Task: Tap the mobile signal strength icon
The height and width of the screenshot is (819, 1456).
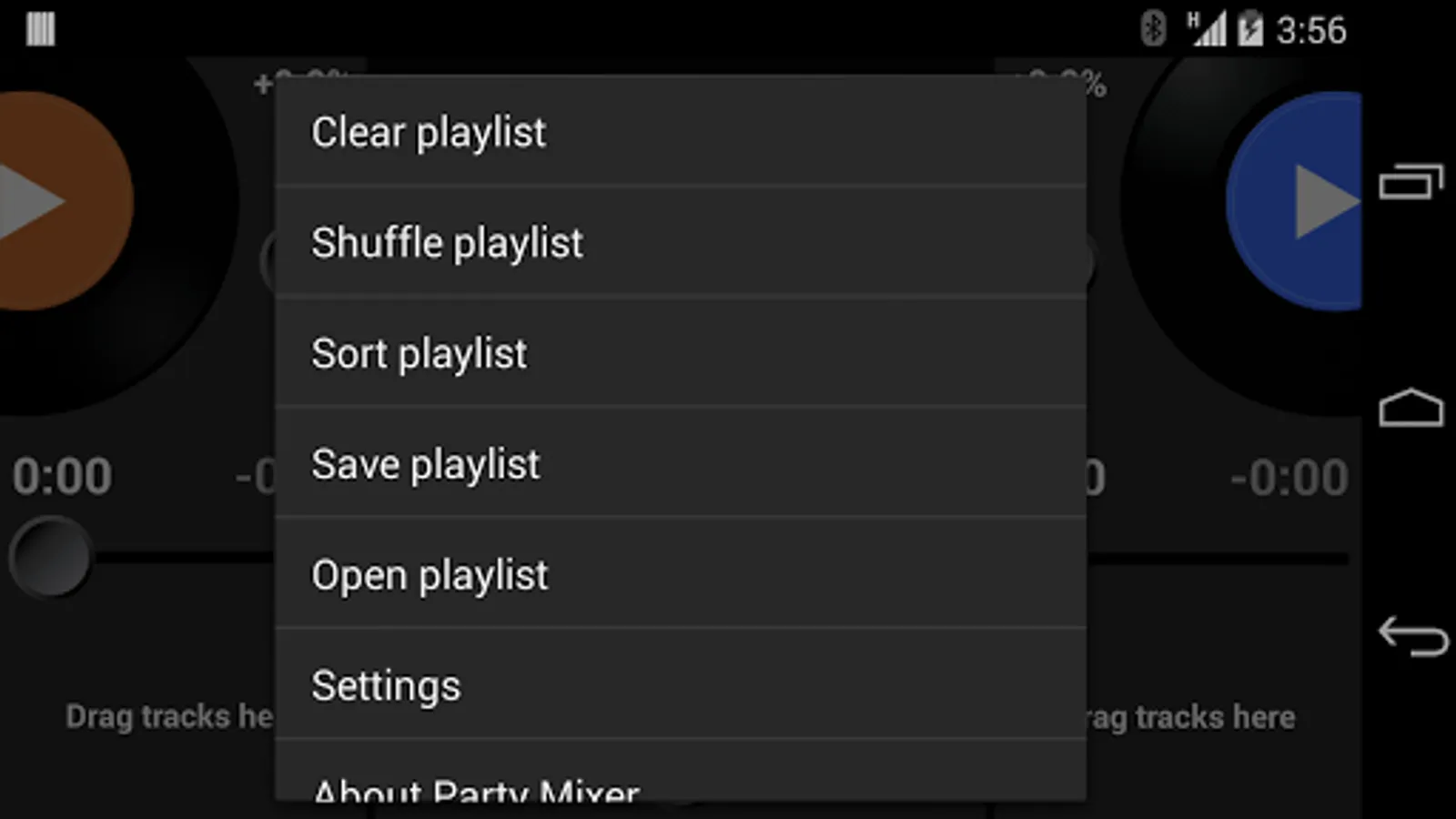Action: [1207, 29]
